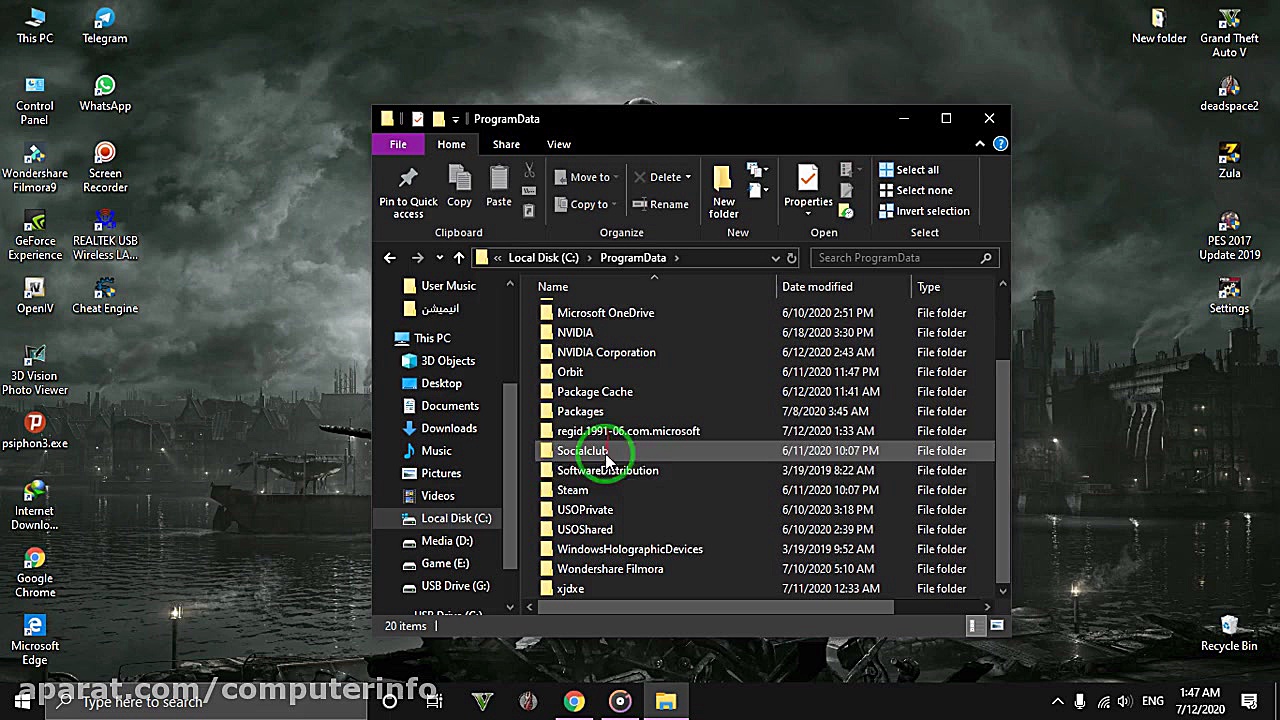Switch to large icons view toggle
The width and height of the screenshot is (1280, 720).
coord(996,626)
